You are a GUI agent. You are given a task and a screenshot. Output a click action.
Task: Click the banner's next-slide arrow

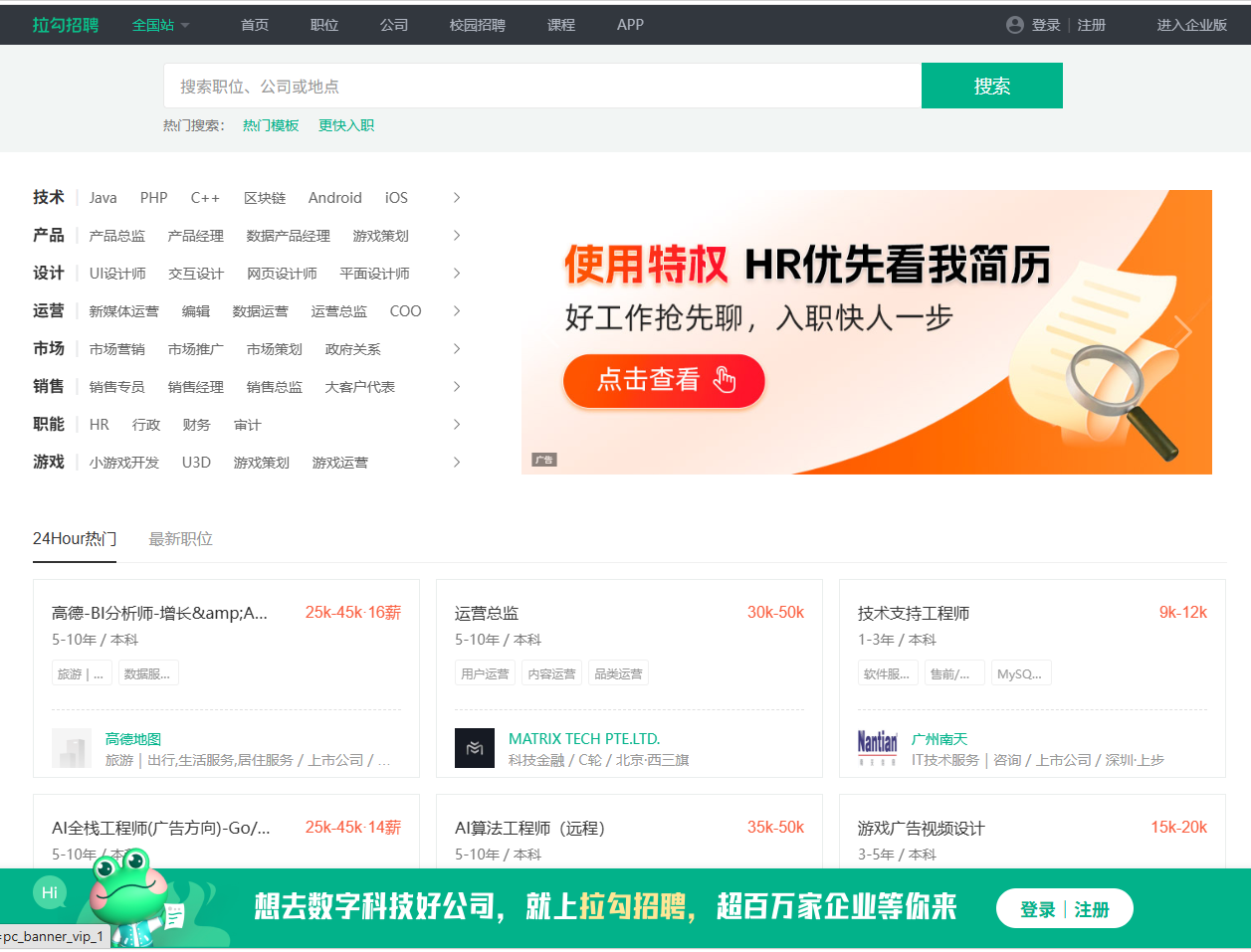click(1183, 331)
